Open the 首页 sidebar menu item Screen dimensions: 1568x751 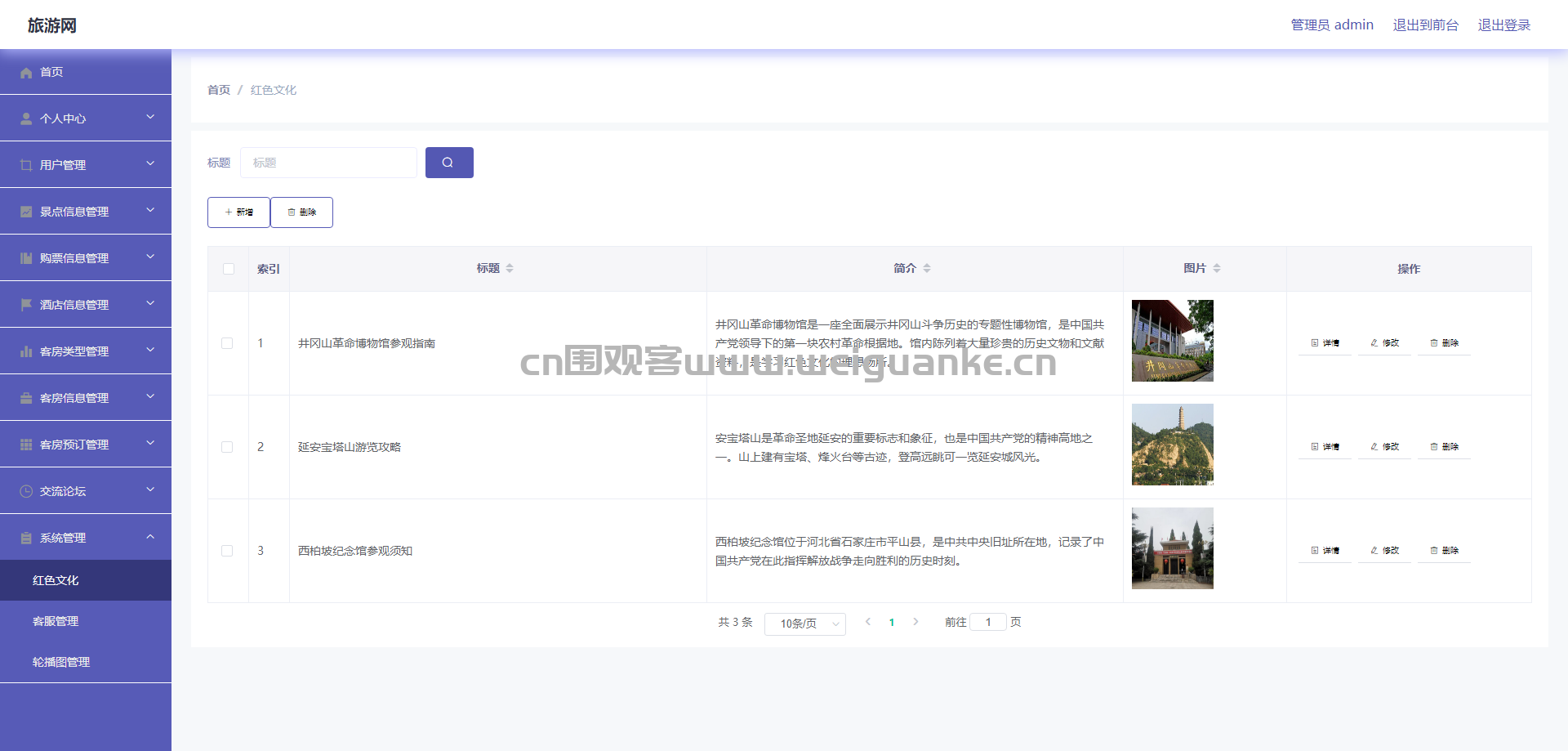pos(86,72)
